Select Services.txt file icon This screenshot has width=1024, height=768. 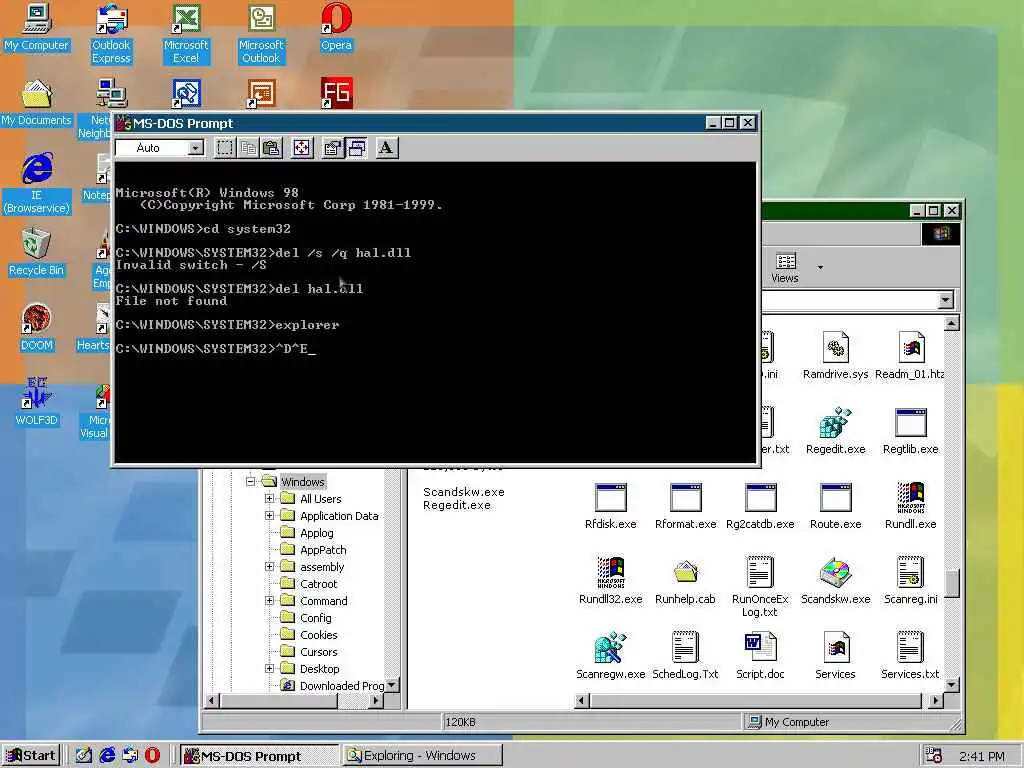pyautogui.click(x=910, y=656)
